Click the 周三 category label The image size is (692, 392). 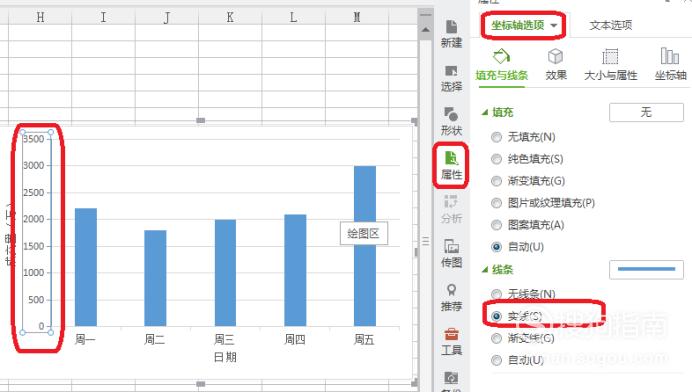pos(225,339)
